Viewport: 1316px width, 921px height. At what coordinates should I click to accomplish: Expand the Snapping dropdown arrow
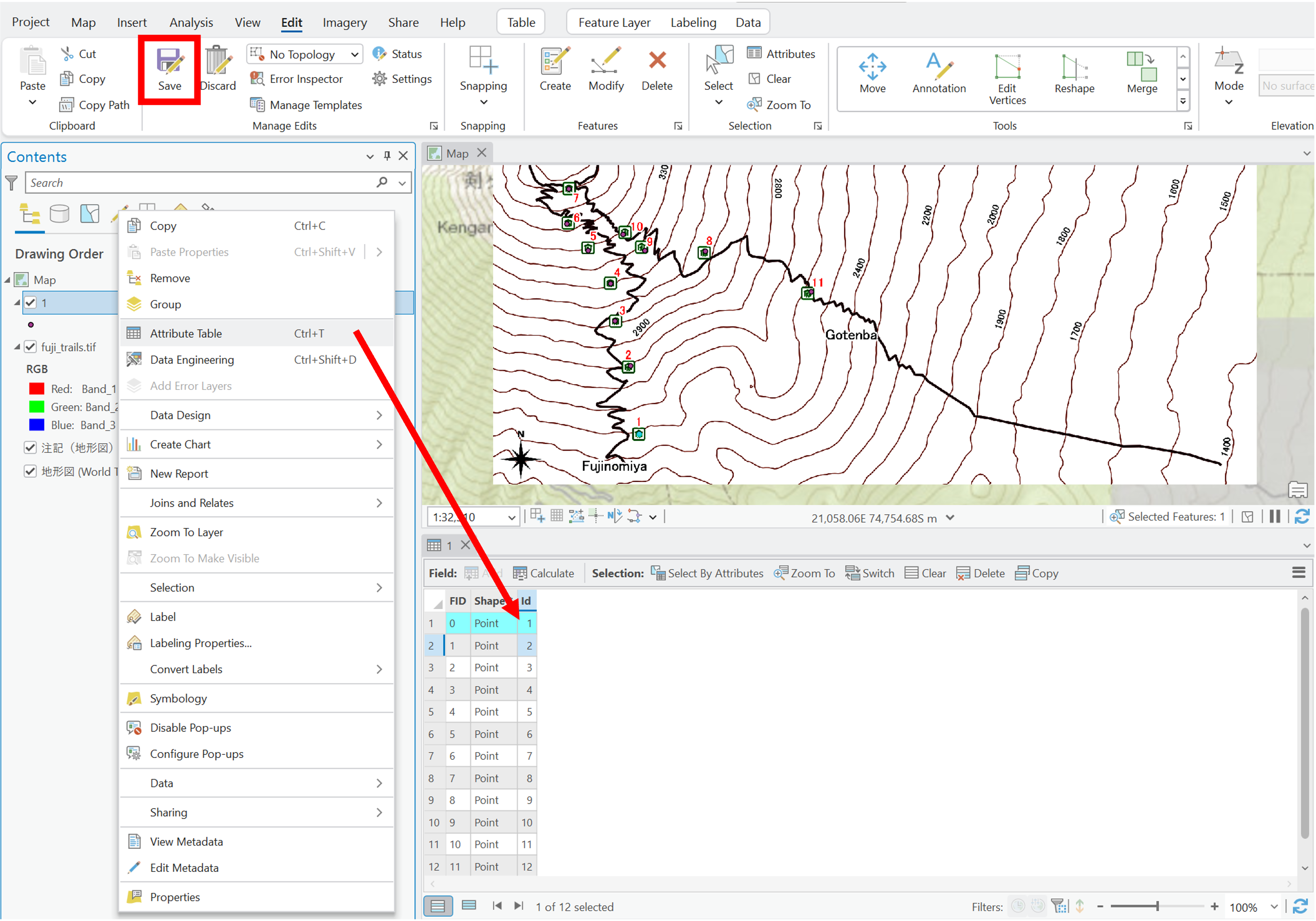tap(483, 102)
